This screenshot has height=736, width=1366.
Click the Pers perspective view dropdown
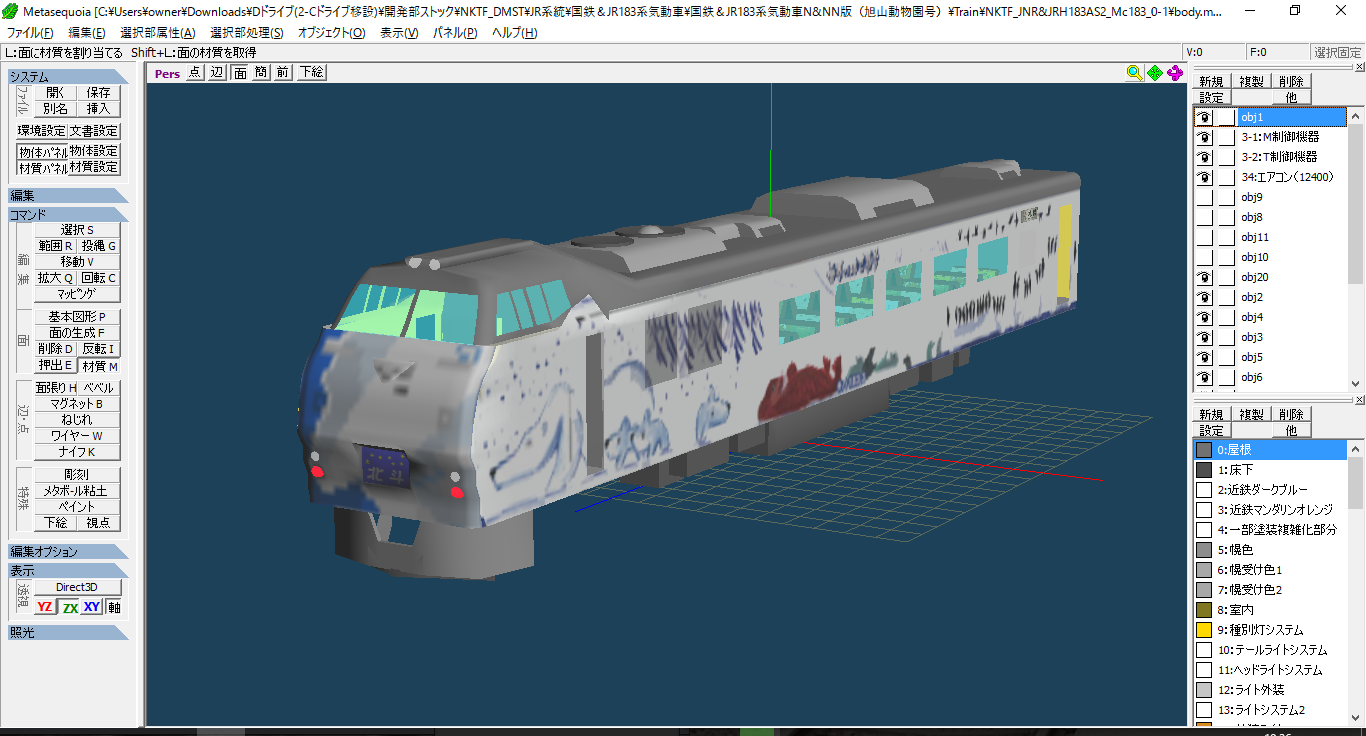[x=167, y=72]
